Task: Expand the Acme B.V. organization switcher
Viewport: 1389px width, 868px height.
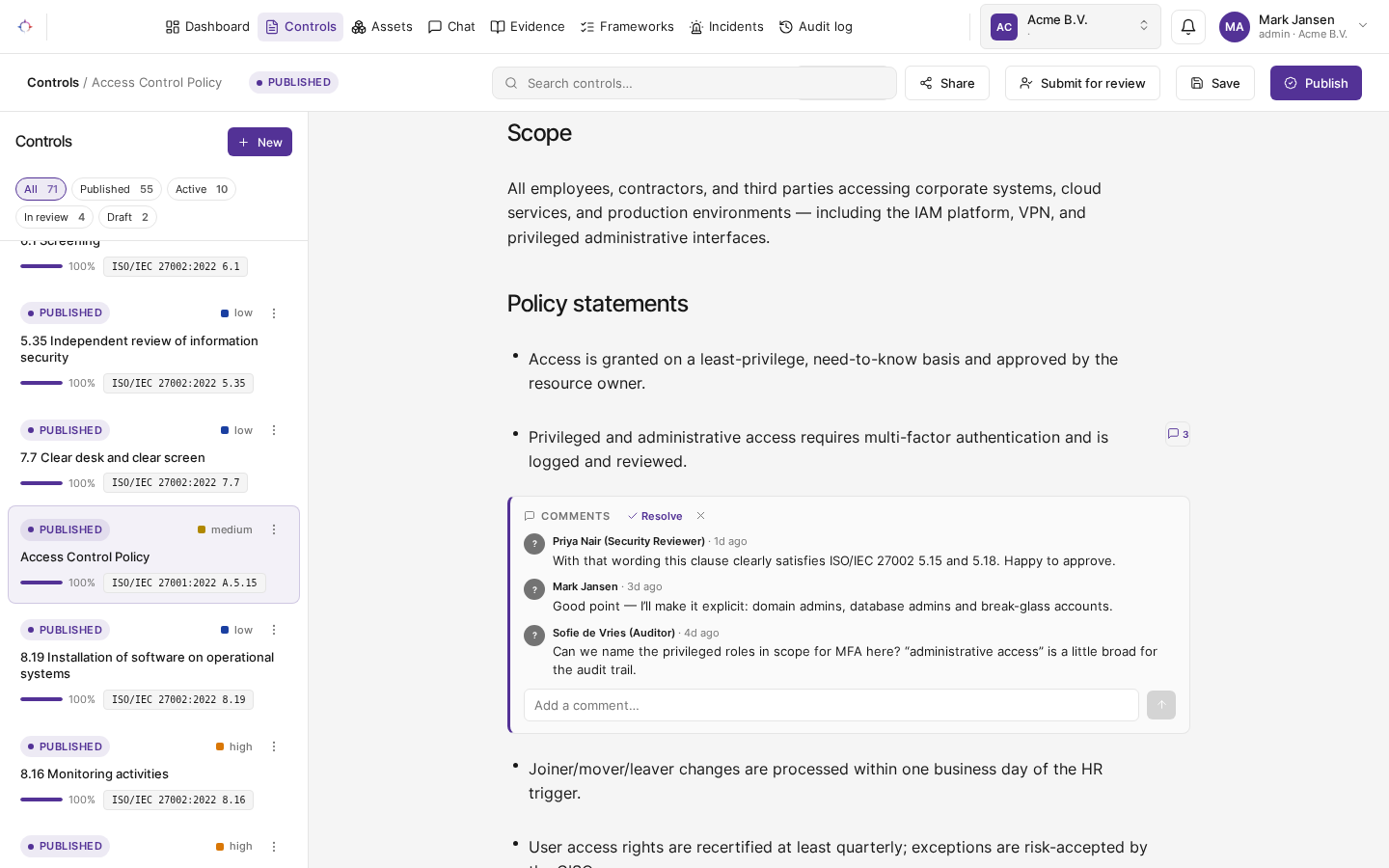Action: 1071,27
